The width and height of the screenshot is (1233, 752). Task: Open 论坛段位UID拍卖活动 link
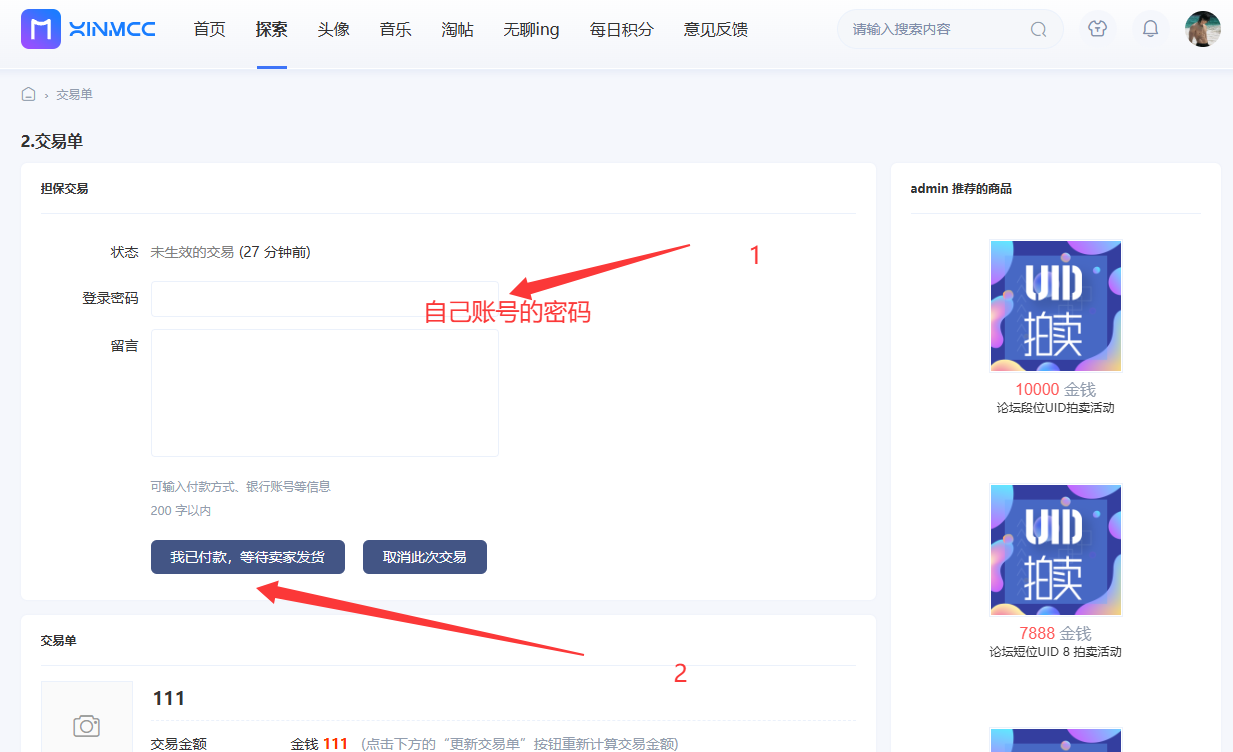(1055, 408)
